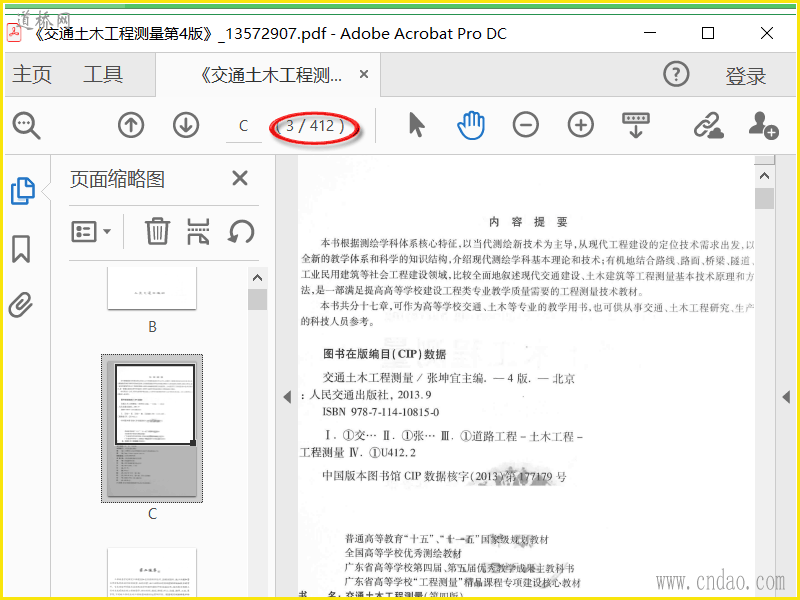Screen dimensions: 800x600
Task: Open the bookmarks panel icon
Action: 21,249
